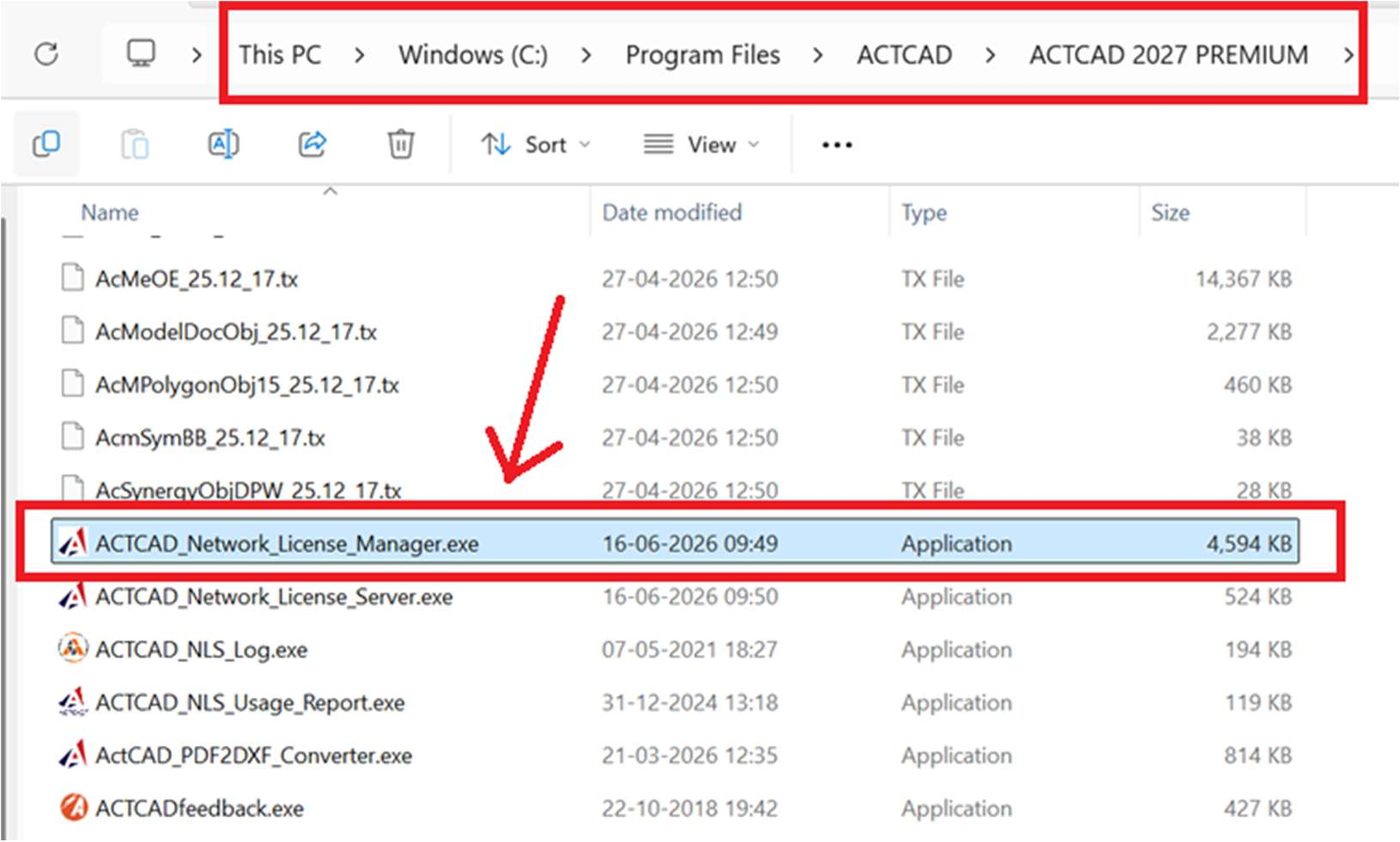Expand chevron after This PC in breadcrumb
This screenshot has height=842, width=1400.
pos(360,55)
